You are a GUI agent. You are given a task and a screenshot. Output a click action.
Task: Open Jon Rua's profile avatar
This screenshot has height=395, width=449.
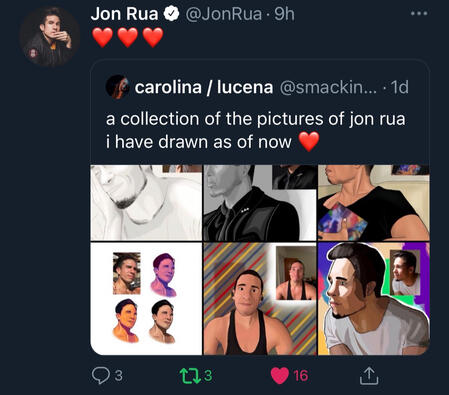coord(50,36)
